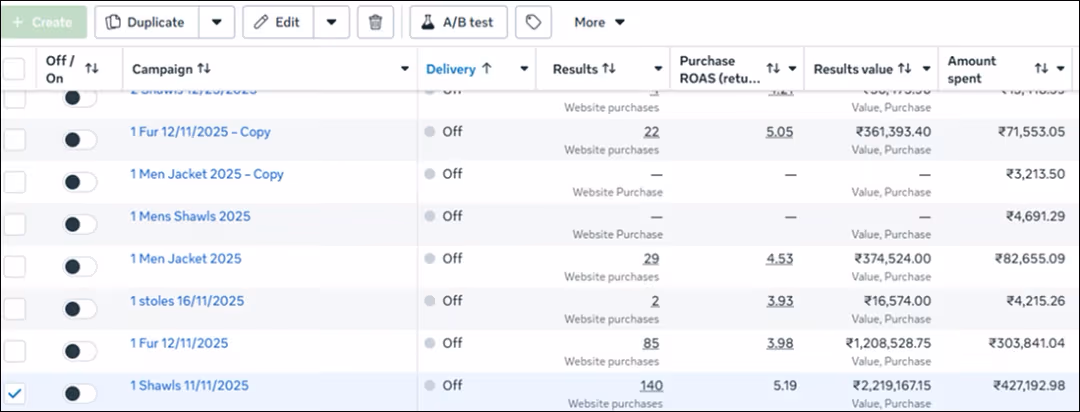The width and height of the screenshot is (1080, 412).
Task: Open campaign 1 Men Jacket 2025 – Copy
Action: click(207, 174)
